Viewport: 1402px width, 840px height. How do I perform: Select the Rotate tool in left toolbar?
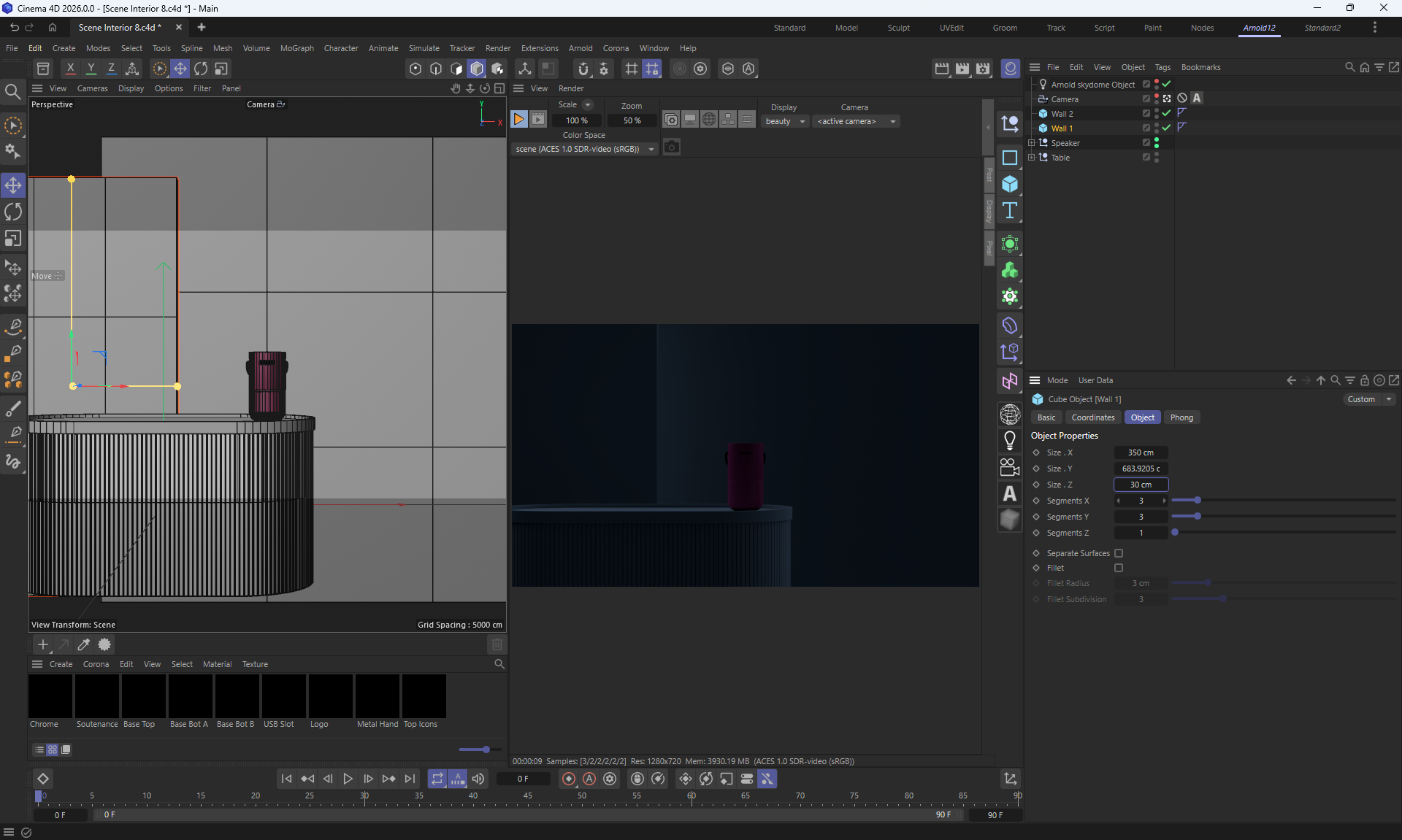pyautogui.click(x=13, y=212)
